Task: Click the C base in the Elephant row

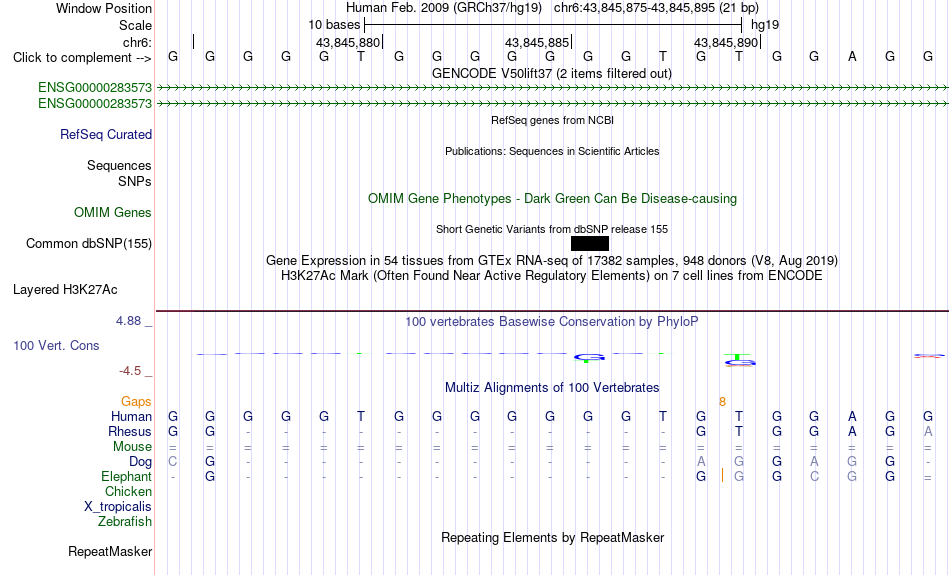Action: 814,477
